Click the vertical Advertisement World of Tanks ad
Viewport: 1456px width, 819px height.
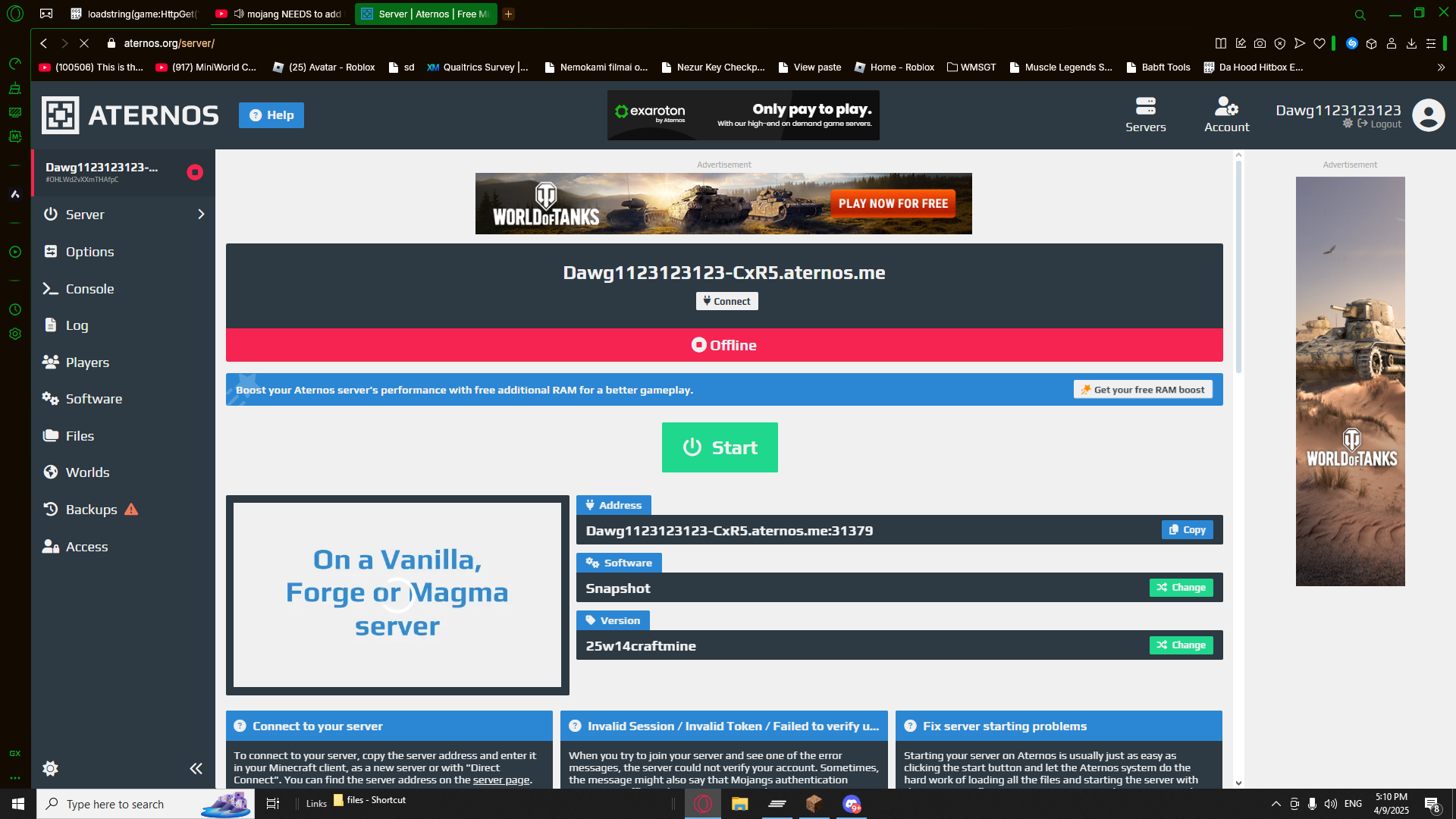click(1350, 381)
